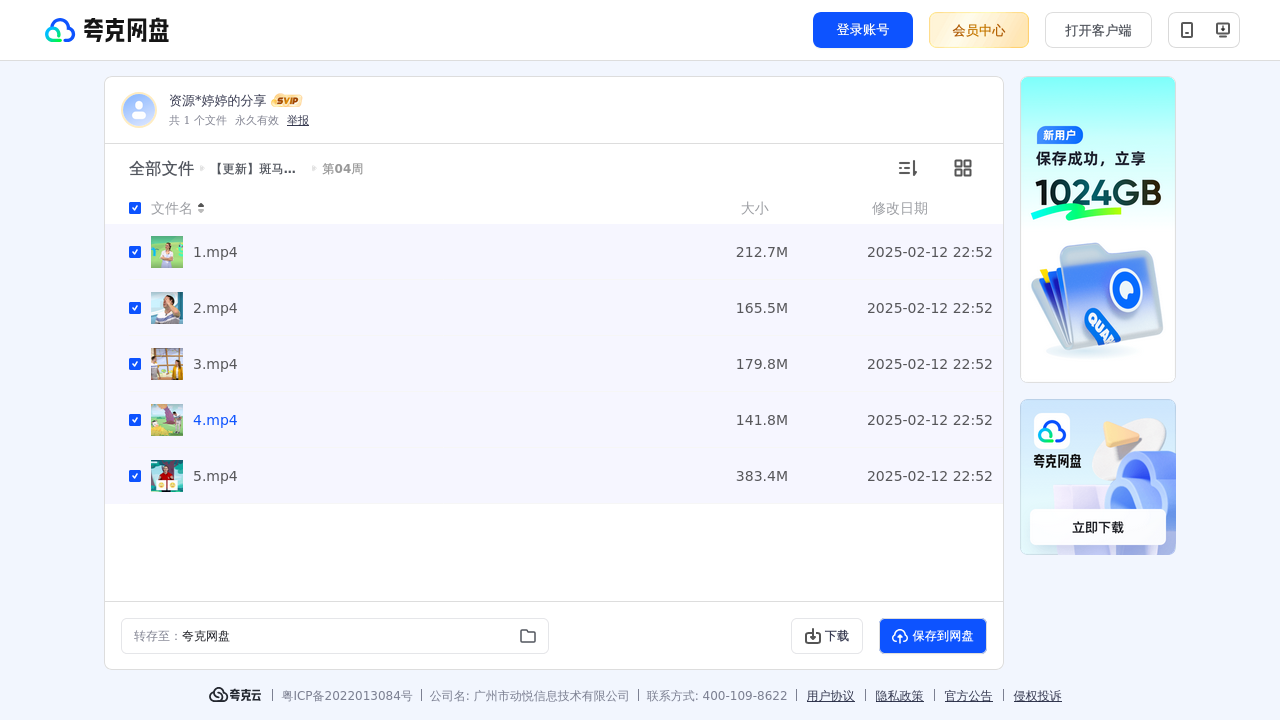The image size is (1280, 720).
Task: Click the 第04周 breadcrumb
Action: click(342, 169)
